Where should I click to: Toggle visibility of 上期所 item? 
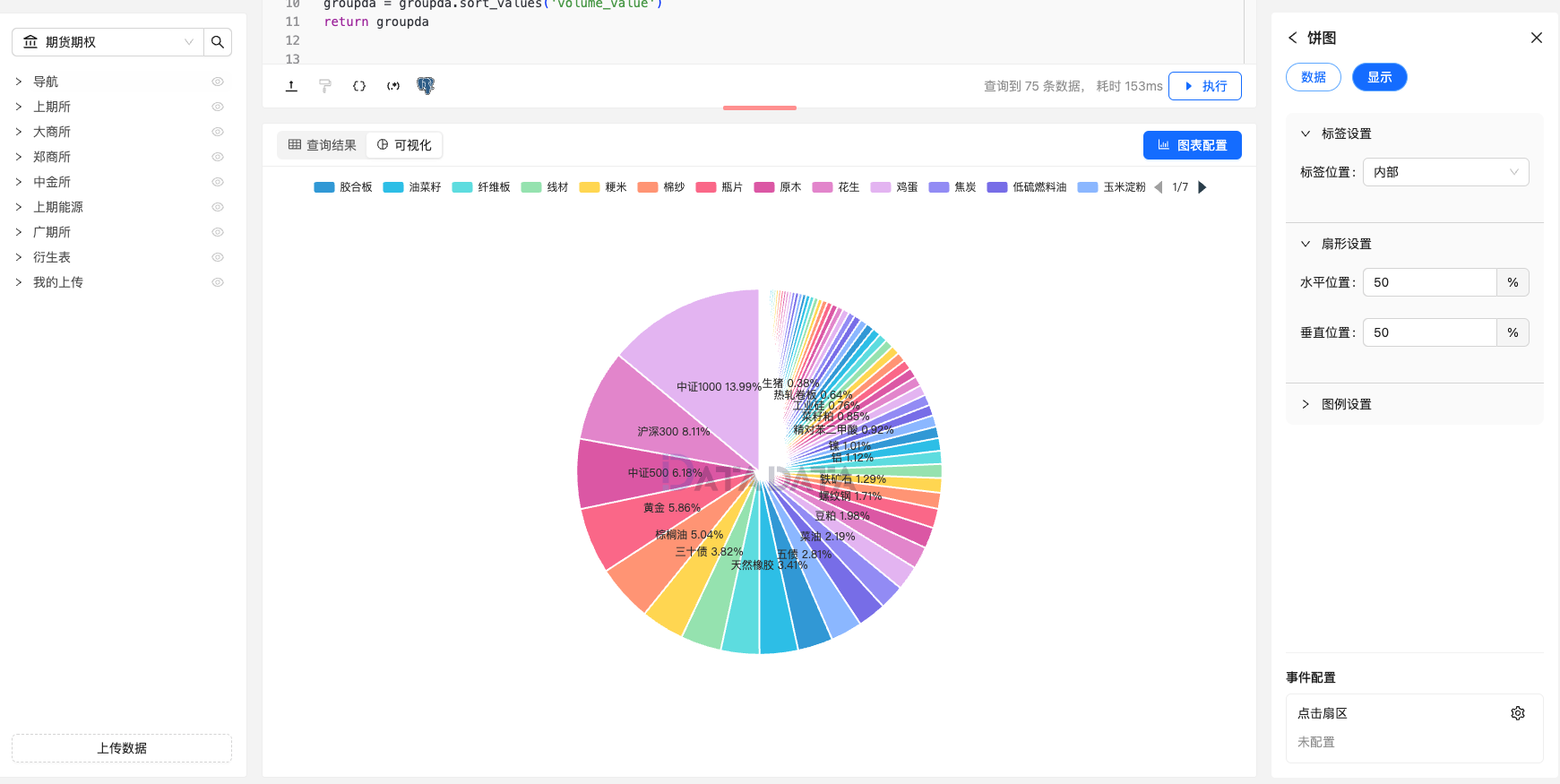click(218, 107)
